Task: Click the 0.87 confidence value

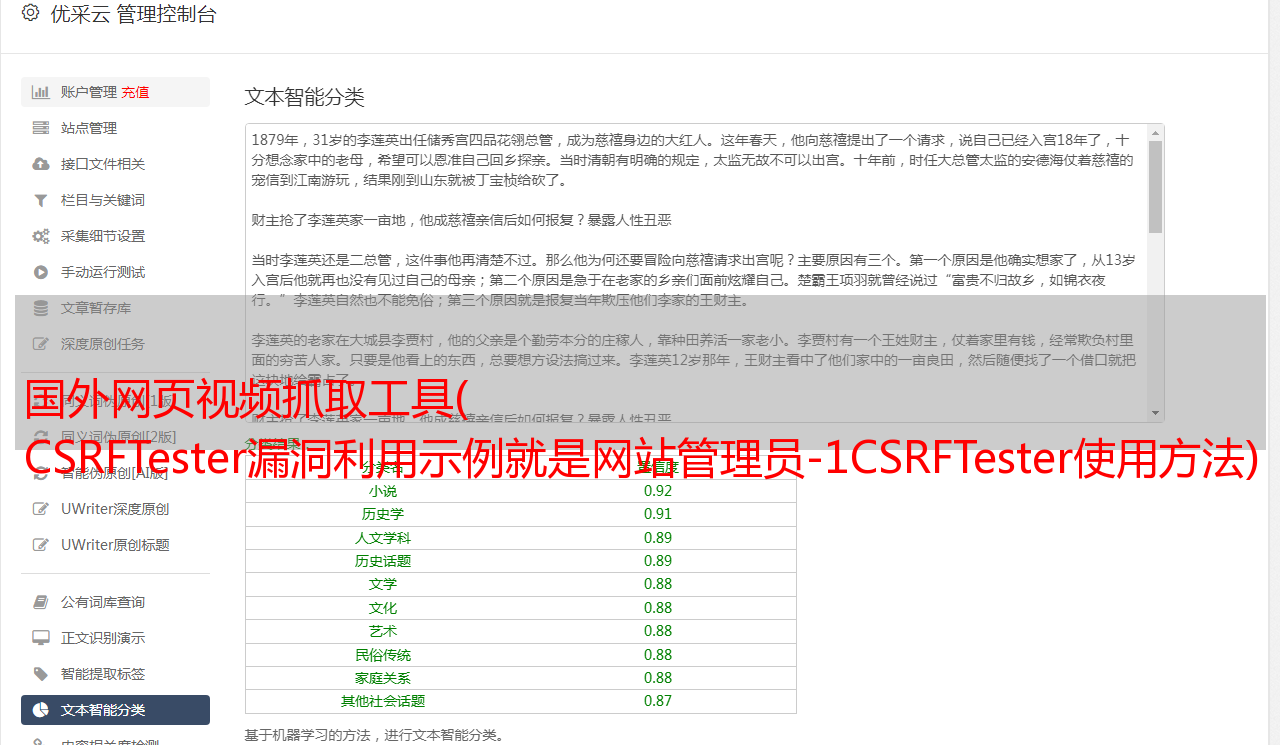Action: pyautogui.click(x=658, y=701)
